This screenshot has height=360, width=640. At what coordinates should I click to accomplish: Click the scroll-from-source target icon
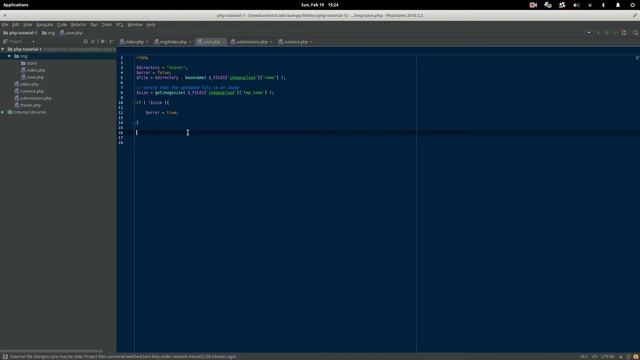(85, 41)
